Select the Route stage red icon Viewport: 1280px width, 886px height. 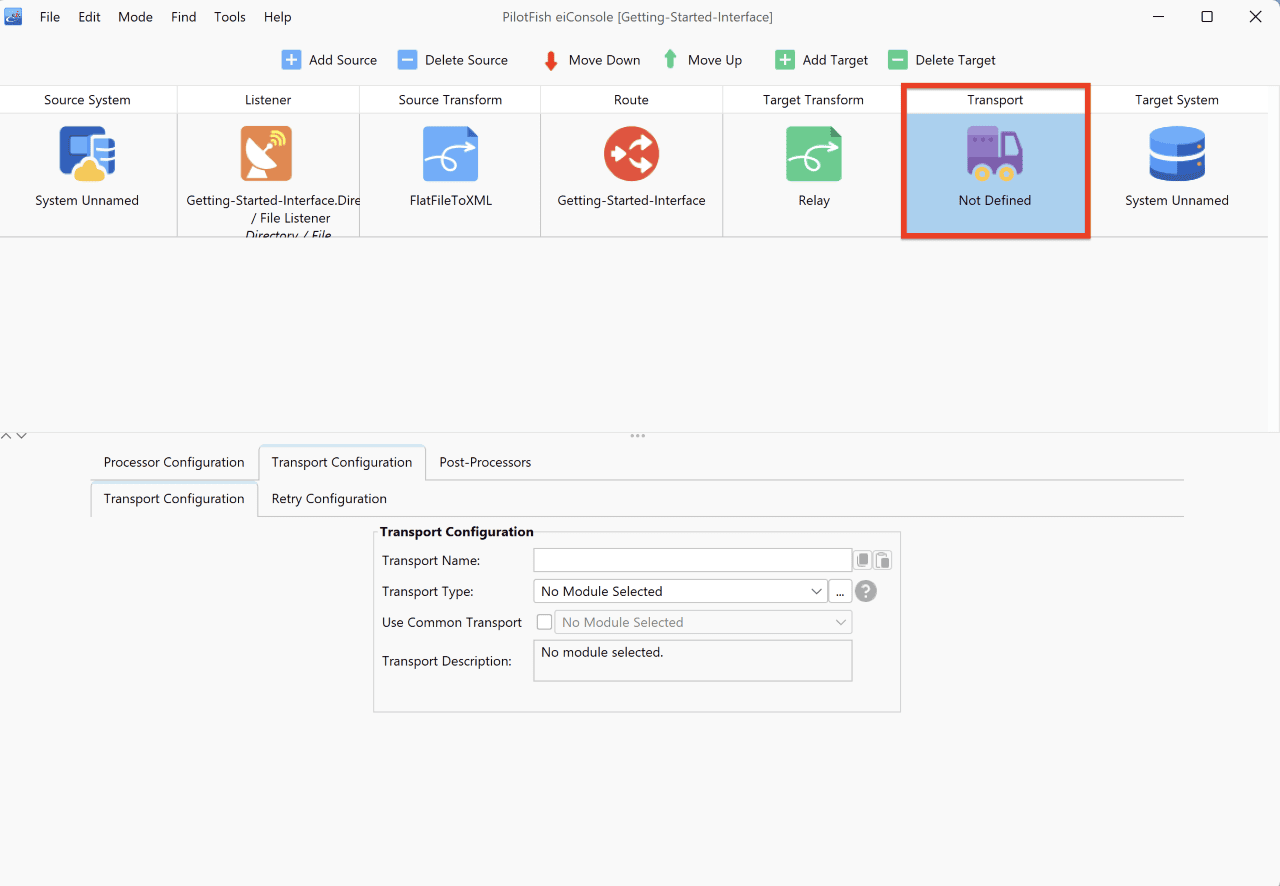pos(631,153)
